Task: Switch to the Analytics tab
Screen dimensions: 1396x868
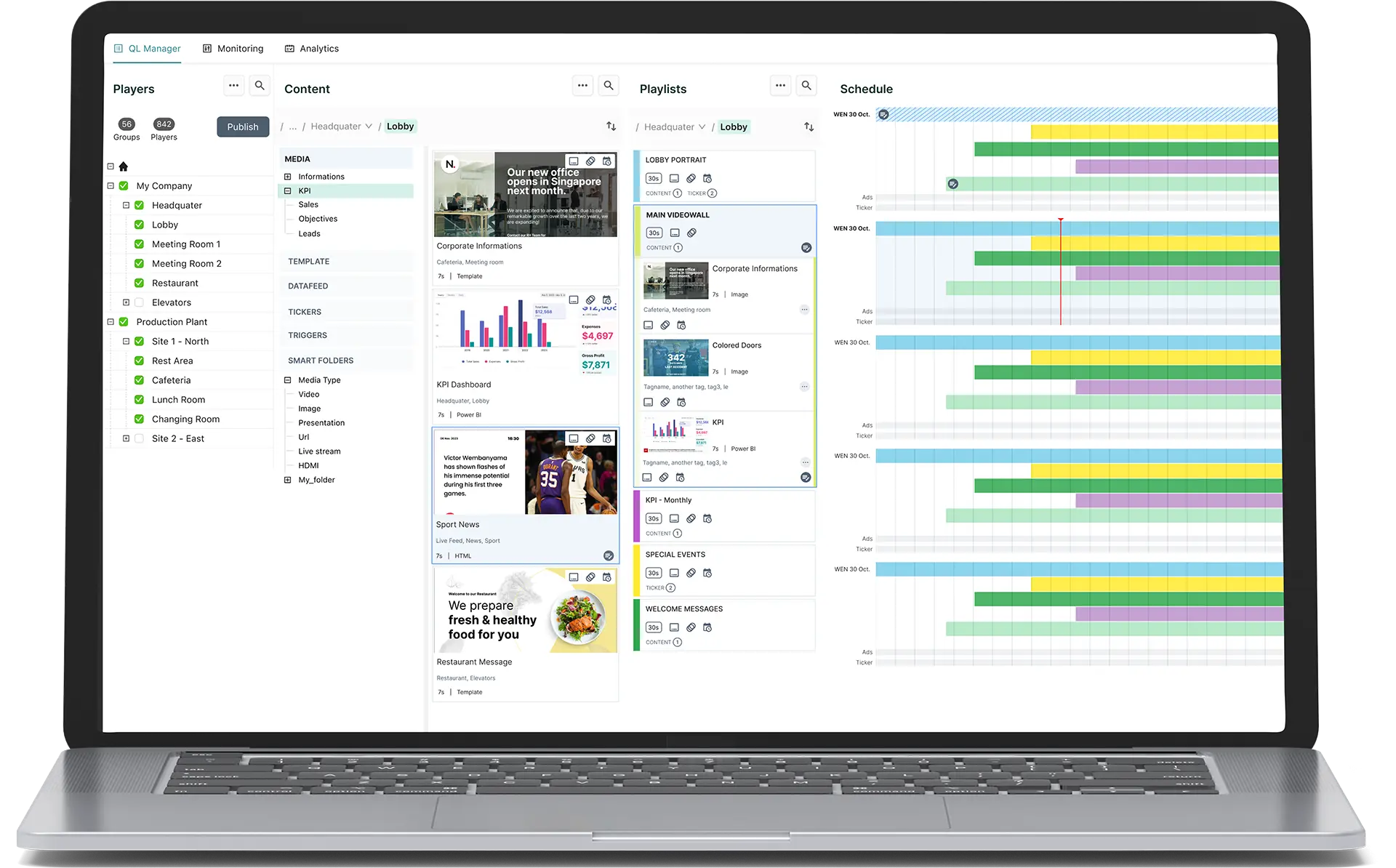Action: (x=318, y=48)
